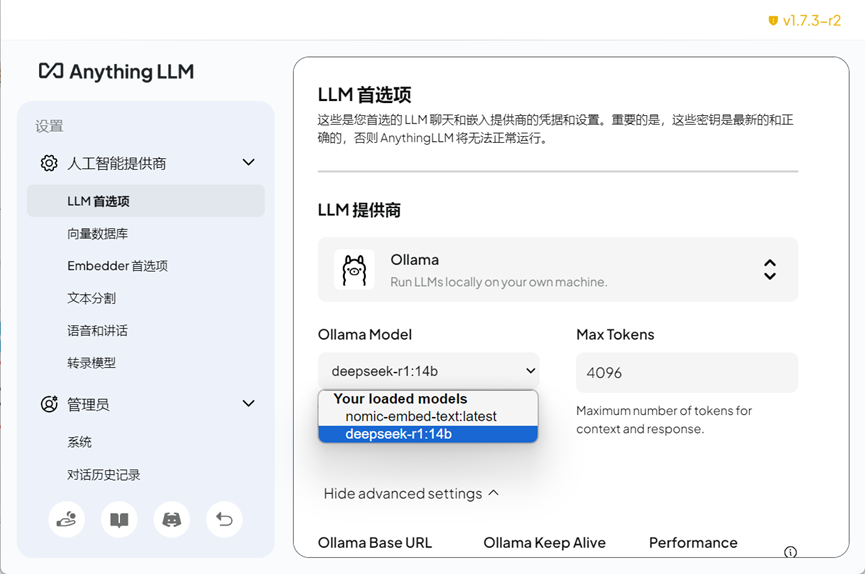Open LLM 首选项 settings page
Image resolution: width=865 pixels, height=574 pixels.
click(x=146, y=201)
